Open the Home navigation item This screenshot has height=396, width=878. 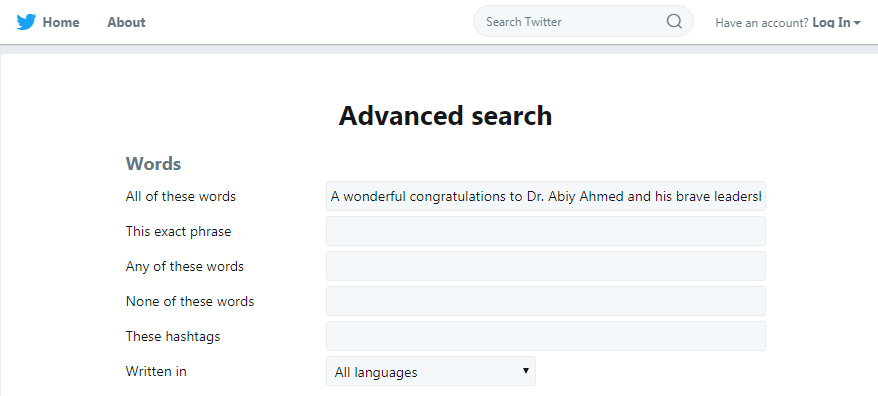(61, 22)
